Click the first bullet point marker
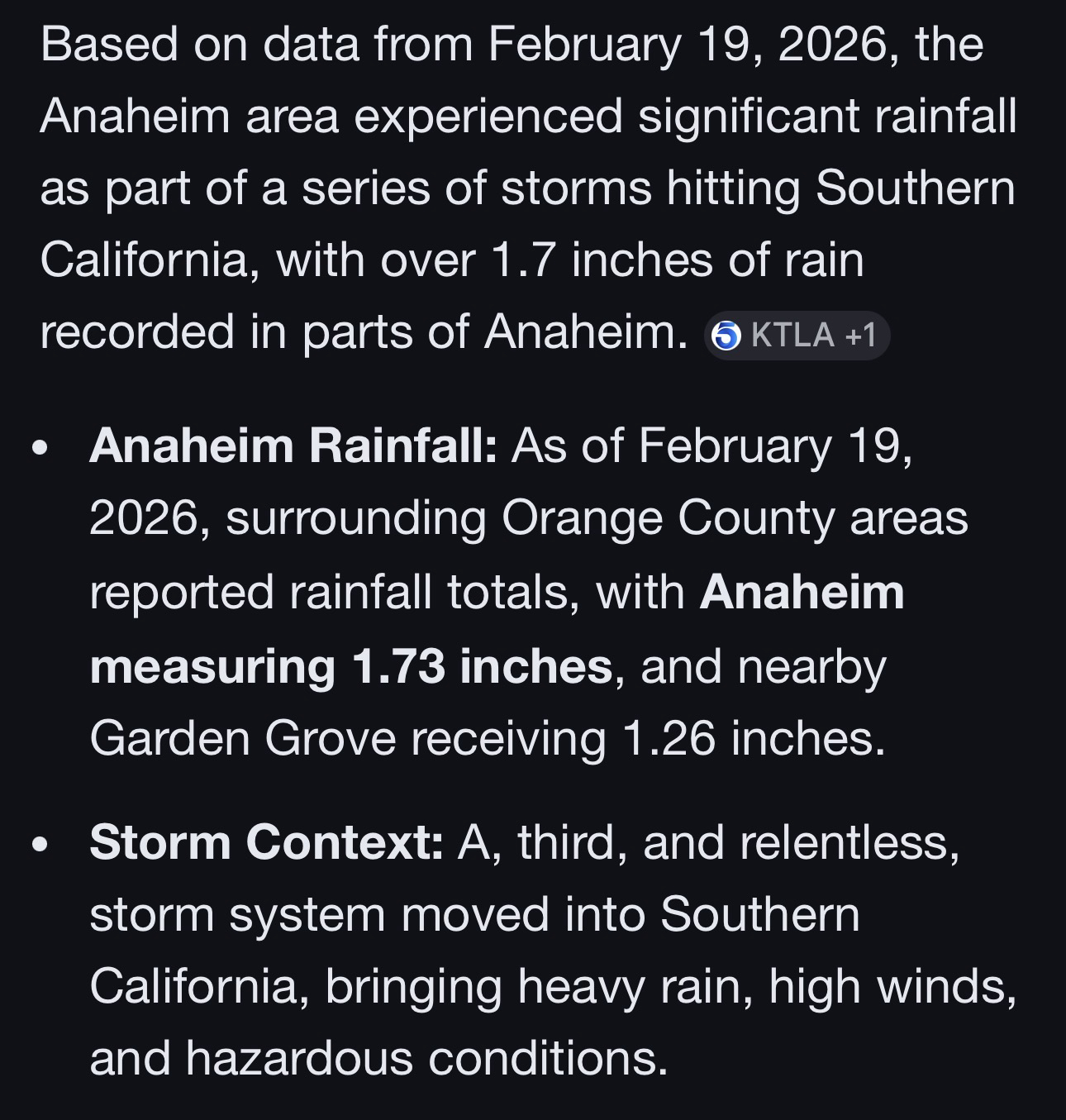This screenshot has width=1066, height=1120. coord(39,449)
